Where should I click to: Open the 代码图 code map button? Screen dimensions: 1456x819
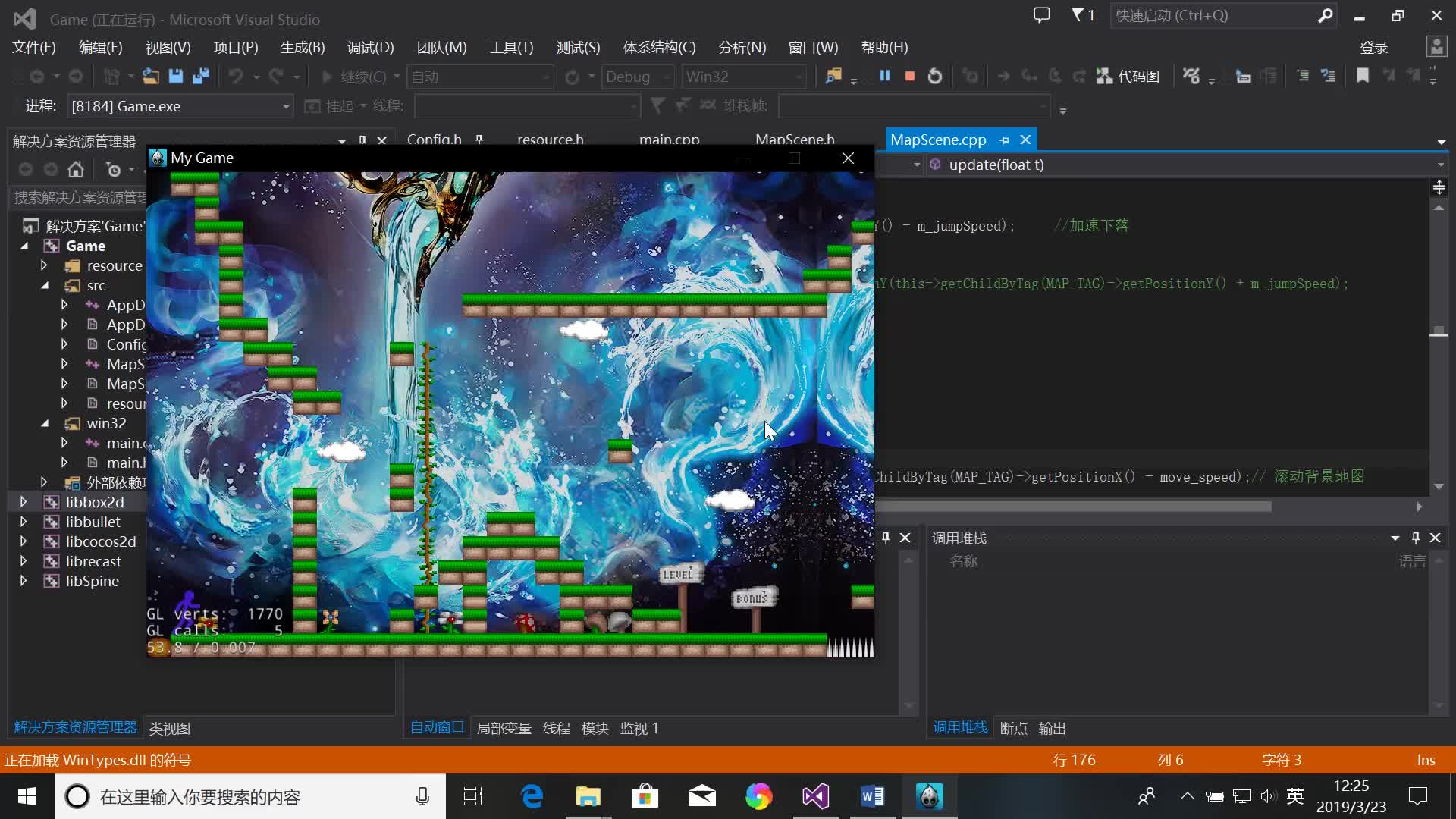click(x=1128, y=76)
